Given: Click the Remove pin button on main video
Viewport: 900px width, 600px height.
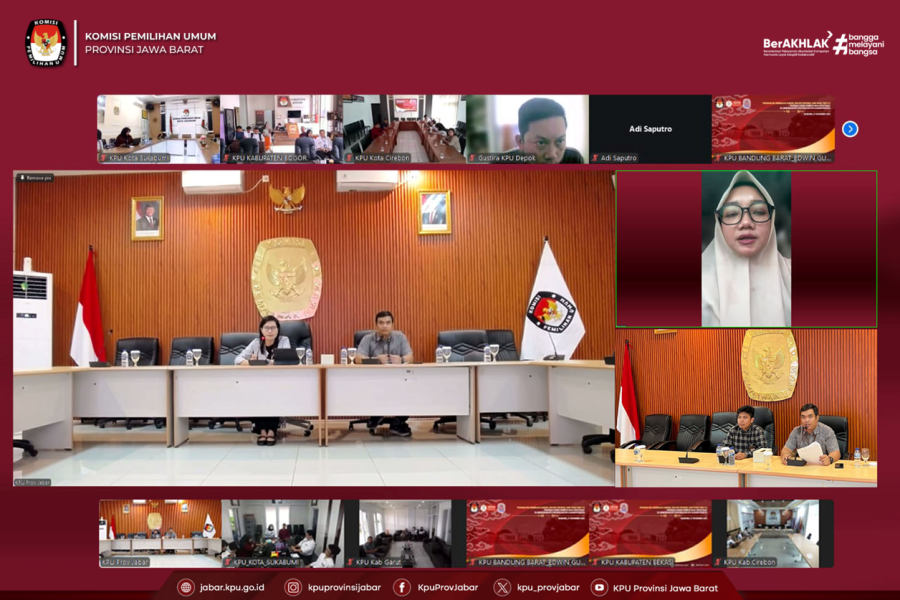Looking at the screenshot, I should pyautogui.click(x=35, y=178).
